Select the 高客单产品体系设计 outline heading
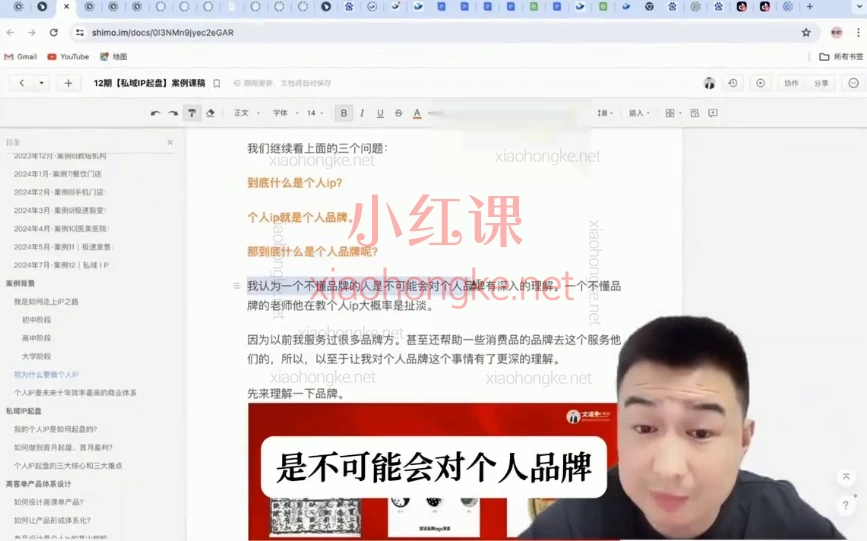Viewport: 867px width, 541px height. click(x=38, y=484)
